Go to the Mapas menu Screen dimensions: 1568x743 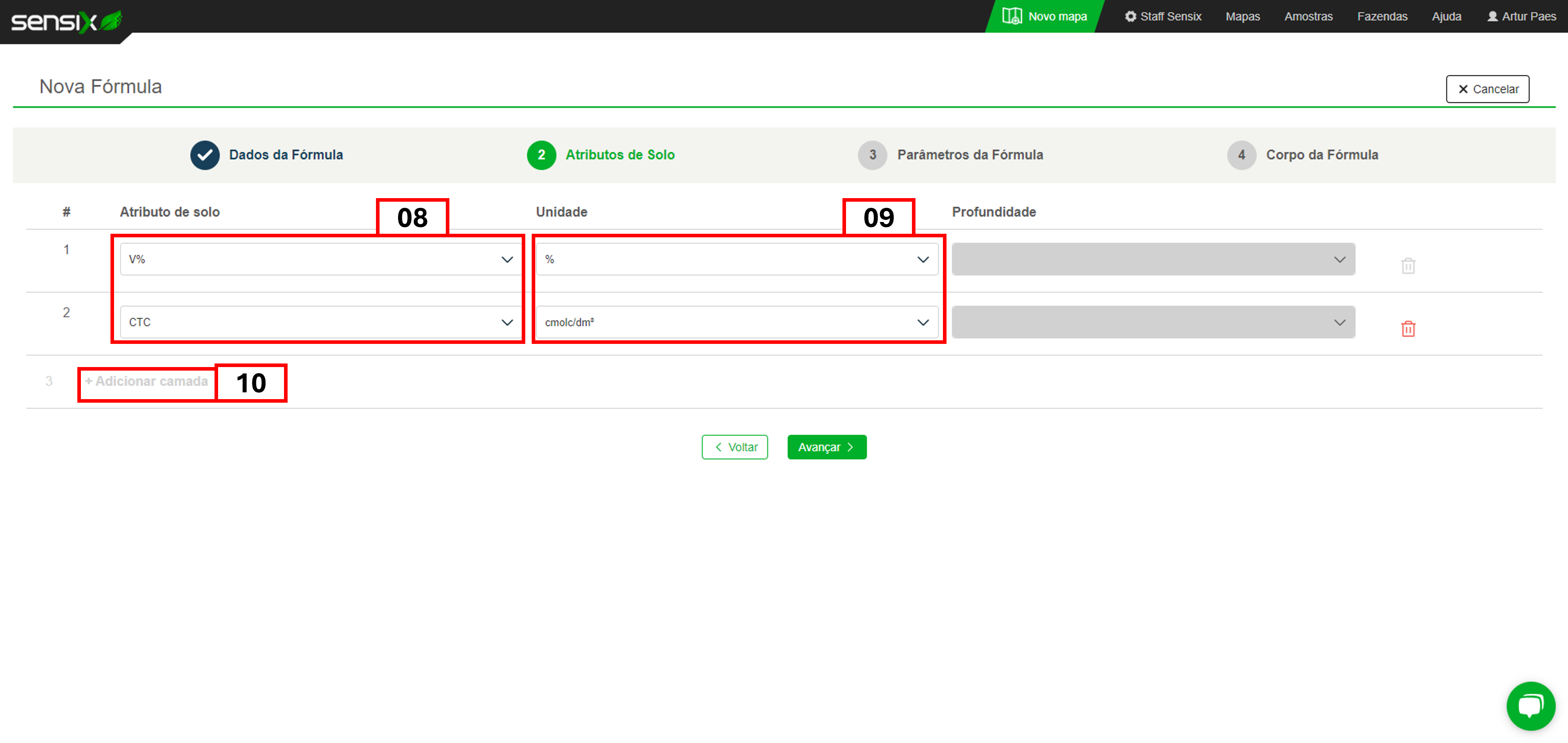coord(1242,16)
